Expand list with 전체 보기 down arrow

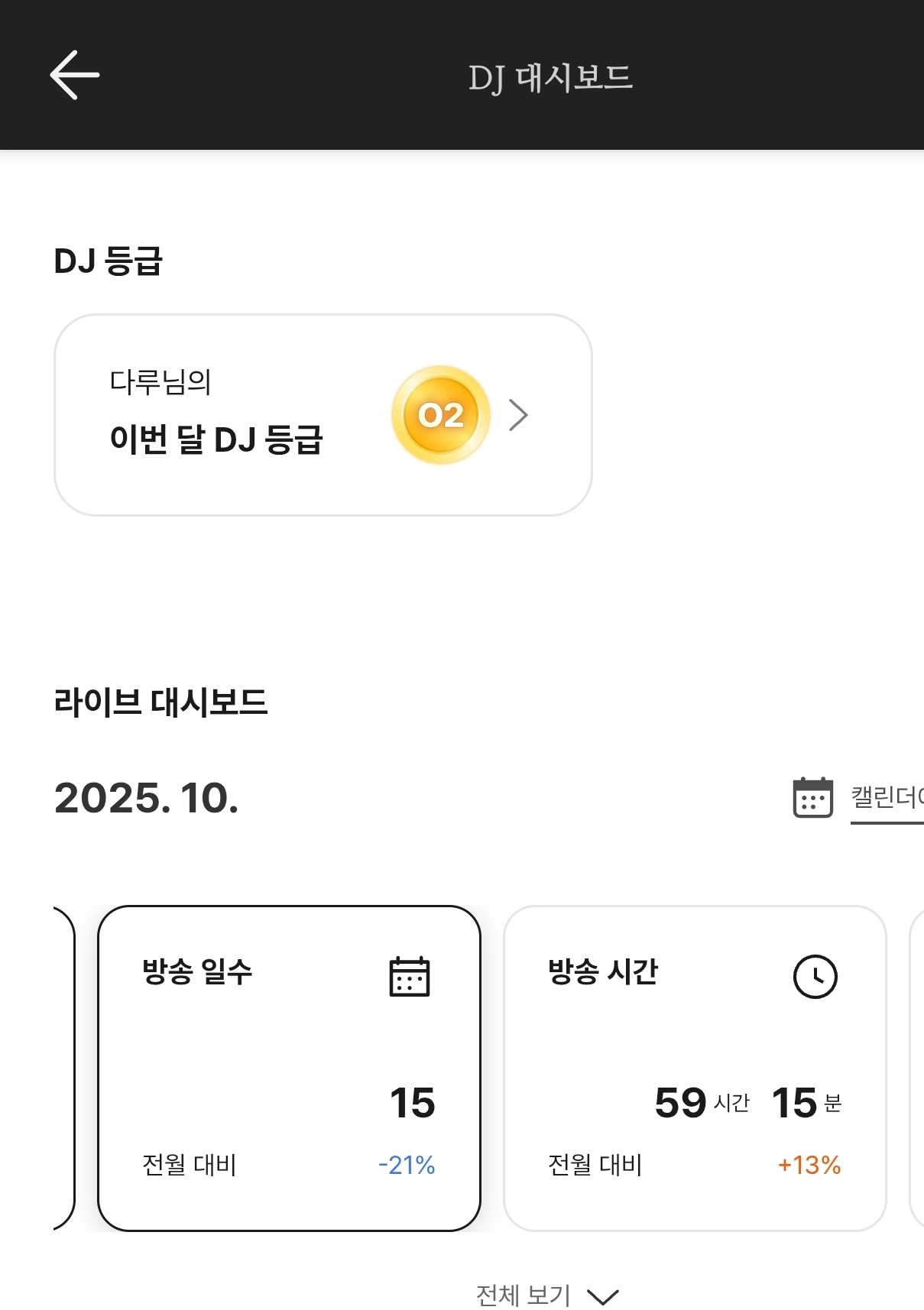coord(603,1296)
